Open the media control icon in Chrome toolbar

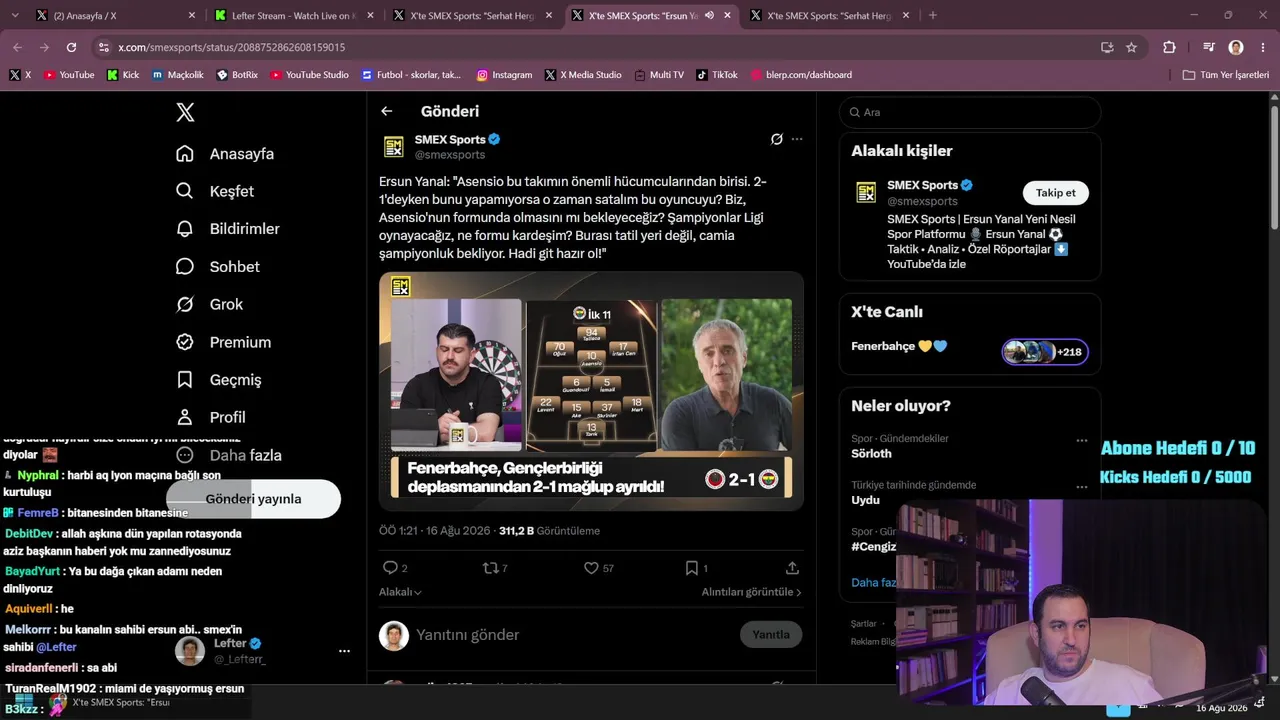(1208, 47)
